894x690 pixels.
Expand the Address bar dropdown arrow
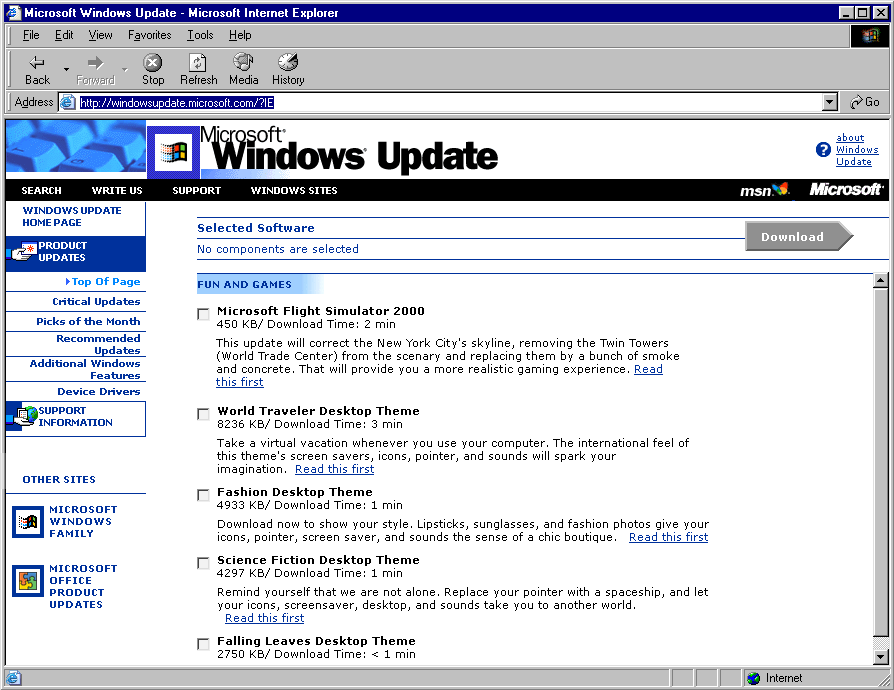coord(829,102)
